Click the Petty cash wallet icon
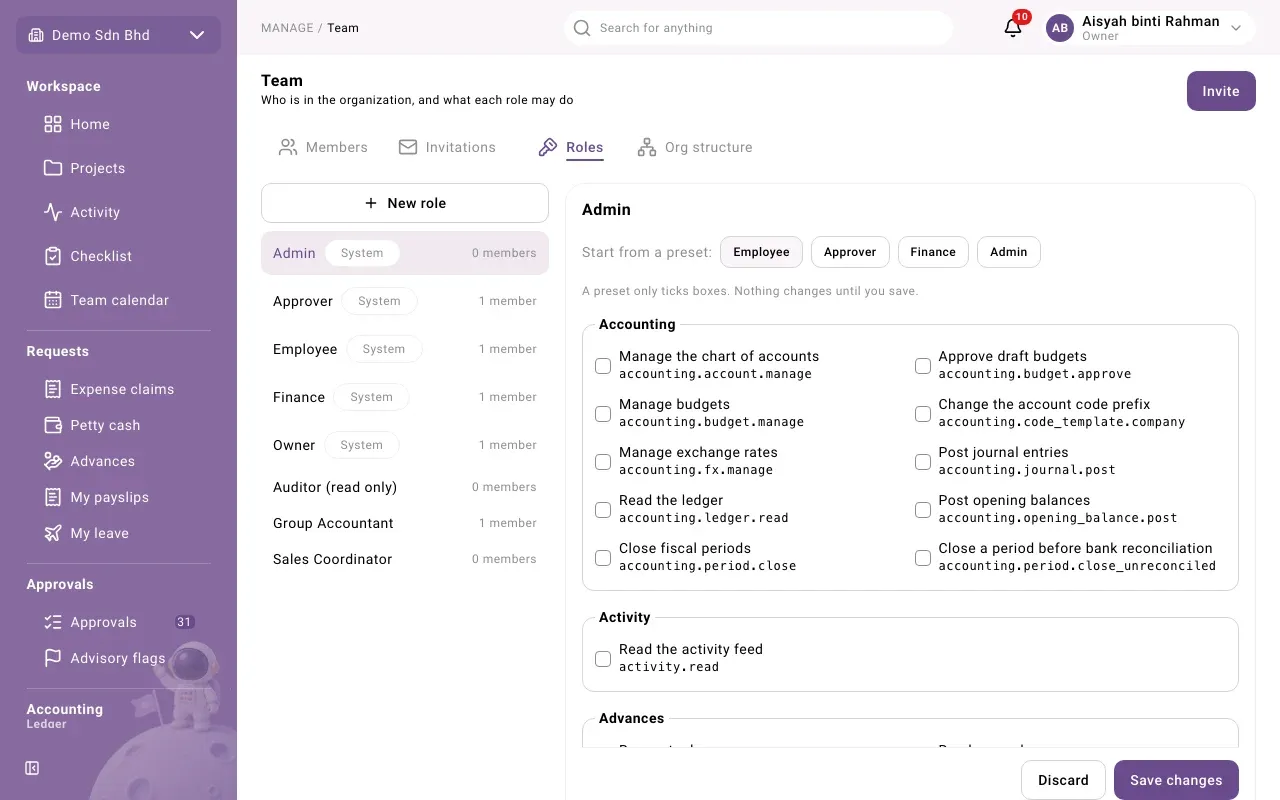Image resolution: width=1280 pixels, height=800 pixels. (53, 425)
